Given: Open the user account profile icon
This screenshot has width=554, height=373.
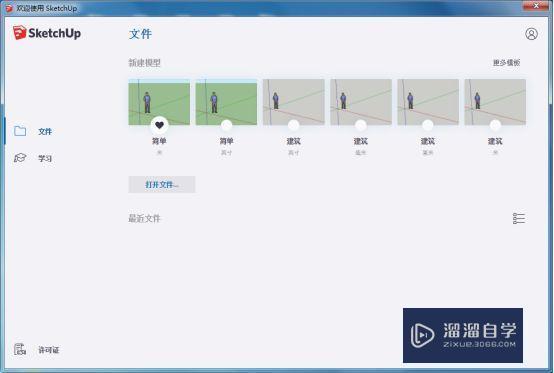Looking at the screenshot, I should coord(531,34).
